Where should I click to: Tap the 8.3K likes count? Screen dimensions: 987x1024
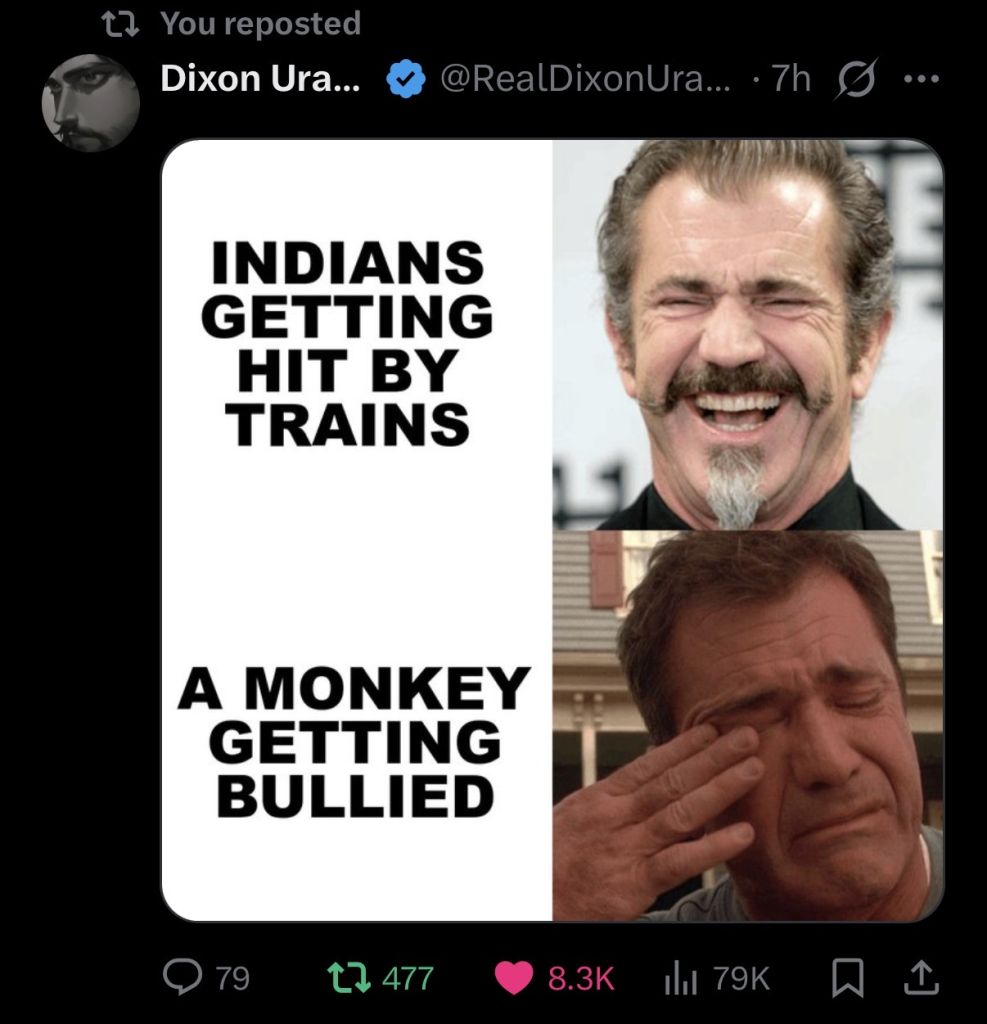coord(581,979)
